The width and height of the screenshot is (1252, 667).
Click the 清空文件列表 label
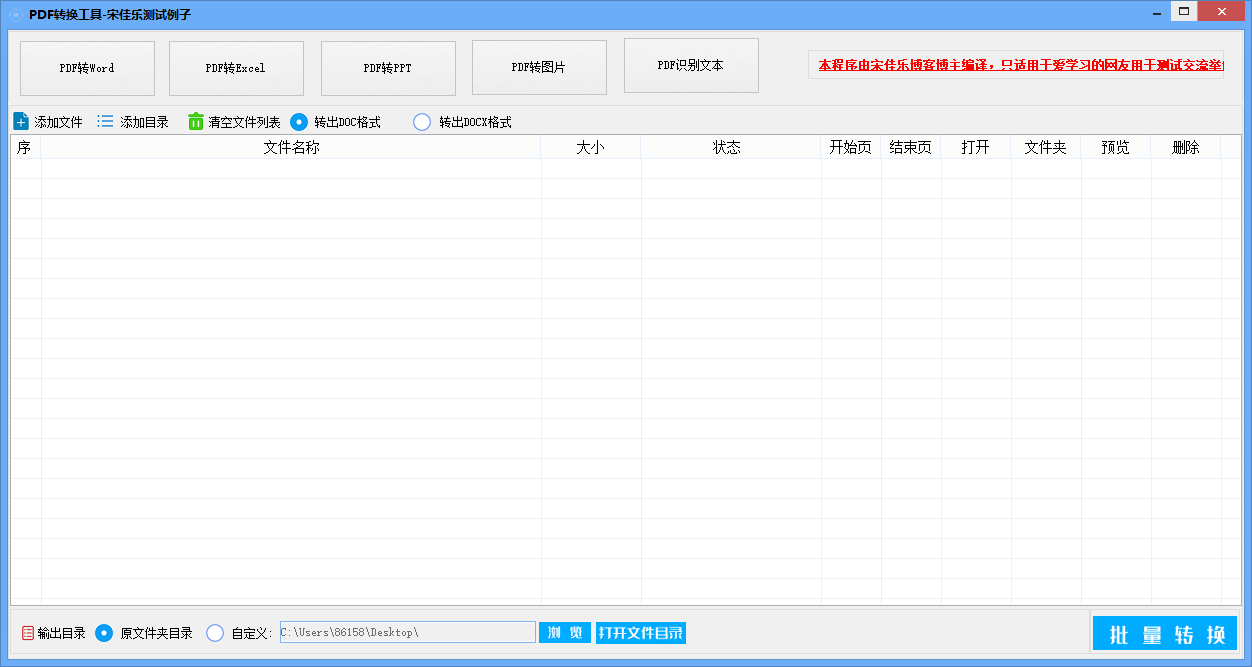245,122
